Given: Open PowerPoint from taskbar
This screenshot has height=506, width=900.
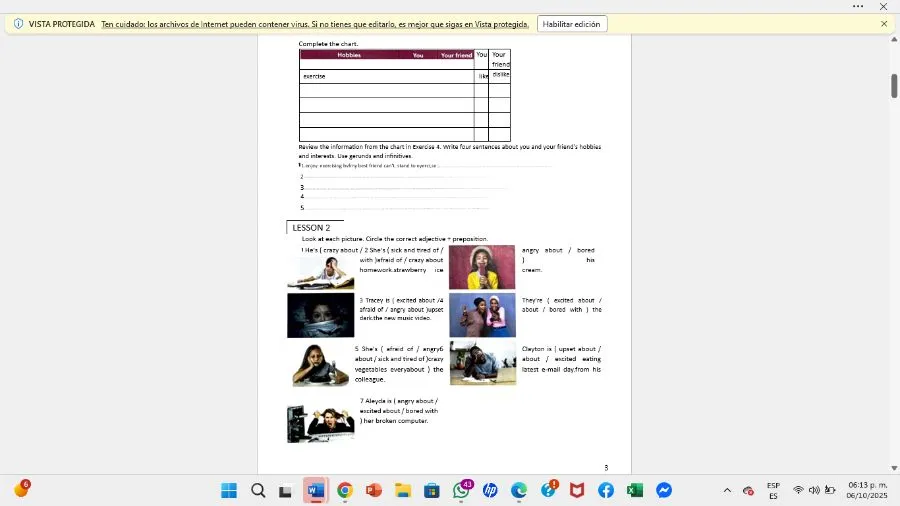Looking at the screenshot, I should [374, 491].
